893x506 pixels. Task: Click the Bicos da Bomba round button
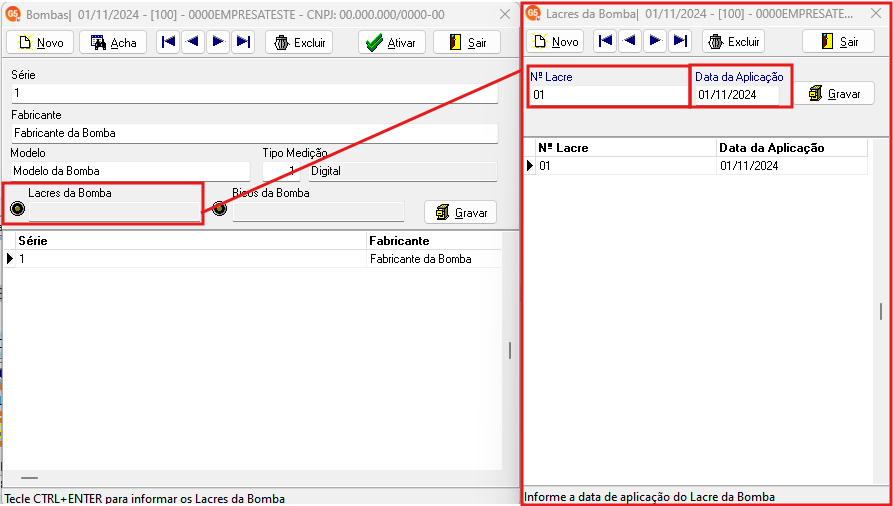pos(220,209)
